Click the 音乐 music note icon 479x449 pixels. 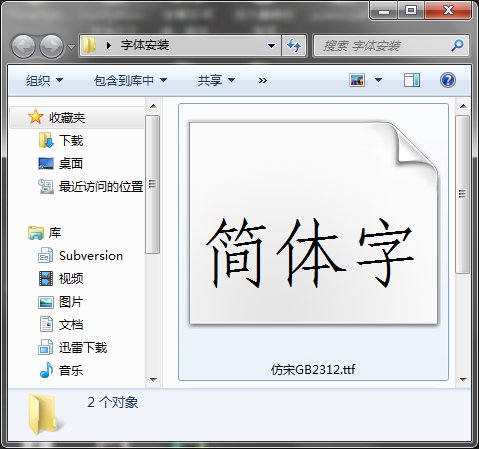click(46, 370)
